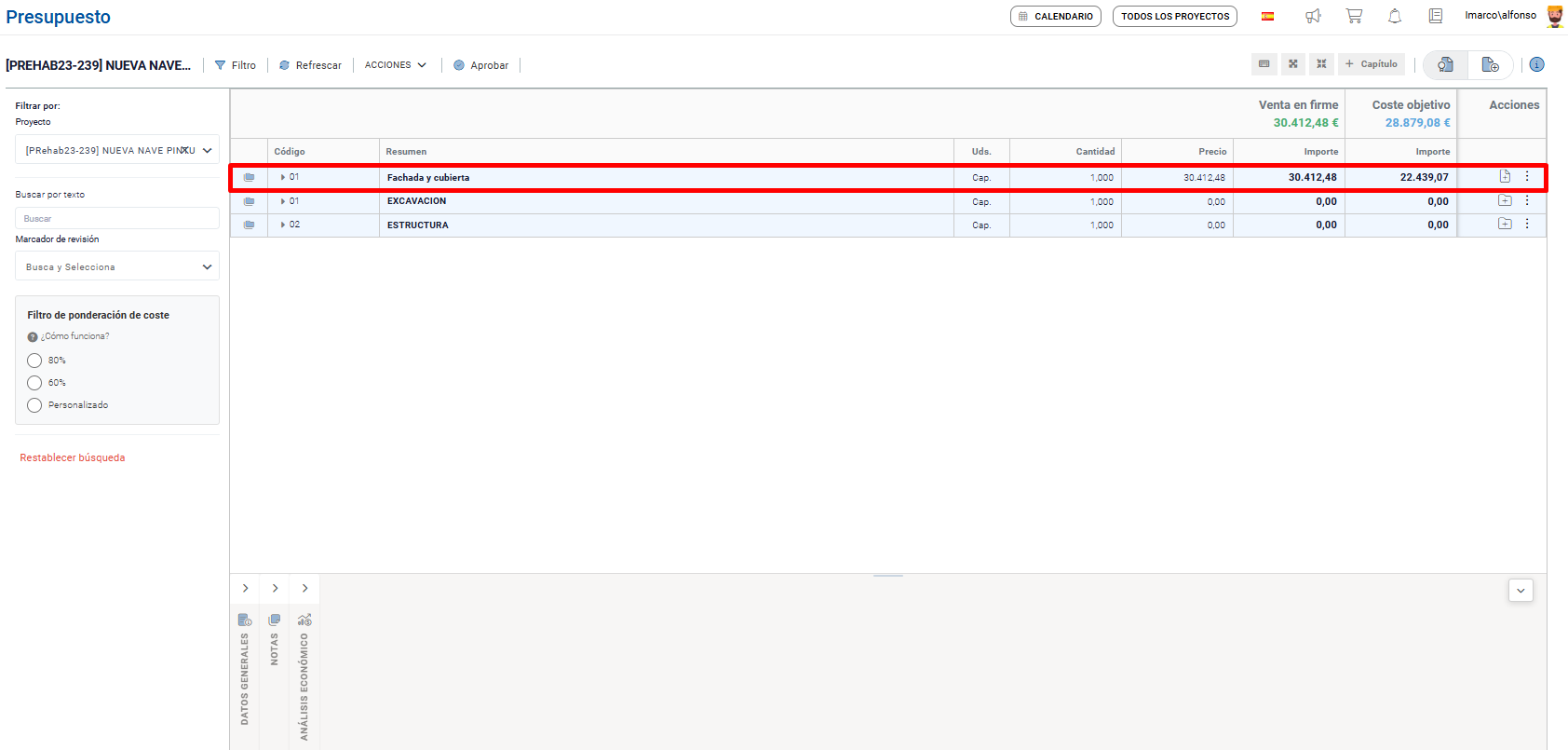
Task: Click the Aprobar button
Action: [x=480, y=65]
